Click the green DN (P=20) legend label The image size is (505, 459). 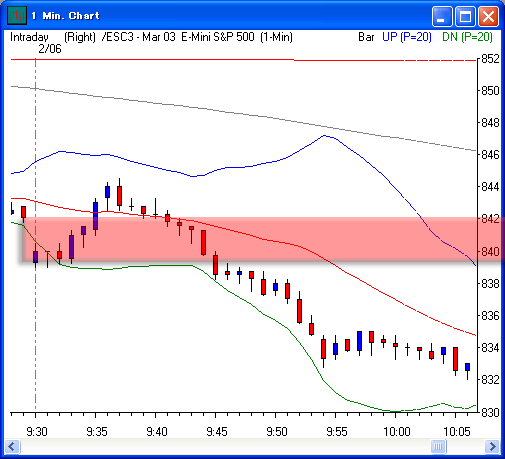467,37
